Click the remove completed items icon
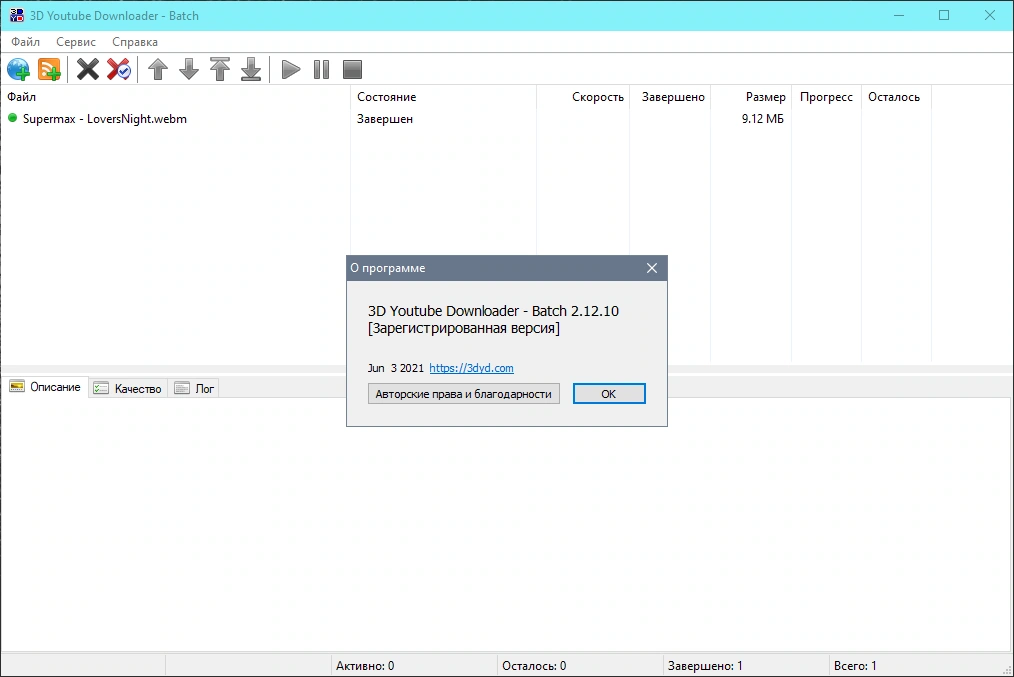This screenshot has width=1014, height=677. pyautogui.click(x=119, y=69)
